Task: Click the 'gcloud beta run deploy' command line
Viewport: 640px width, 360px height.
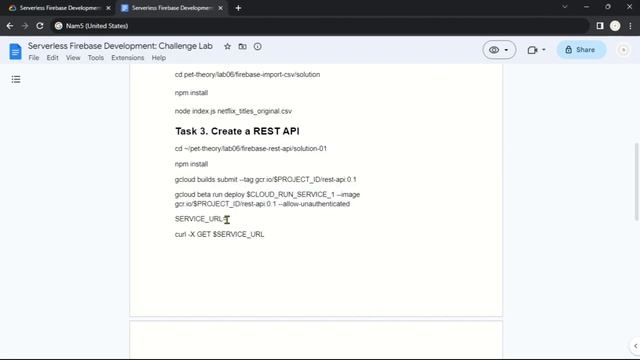Action: click(267, 199)
